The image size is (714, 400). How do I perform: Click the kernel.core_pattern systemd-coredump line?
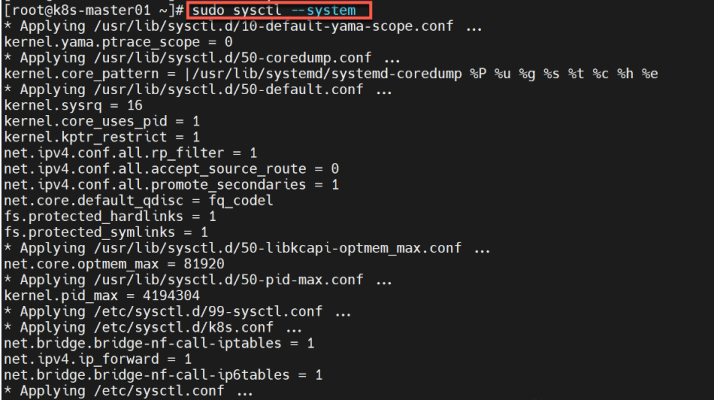coord(331,74)
